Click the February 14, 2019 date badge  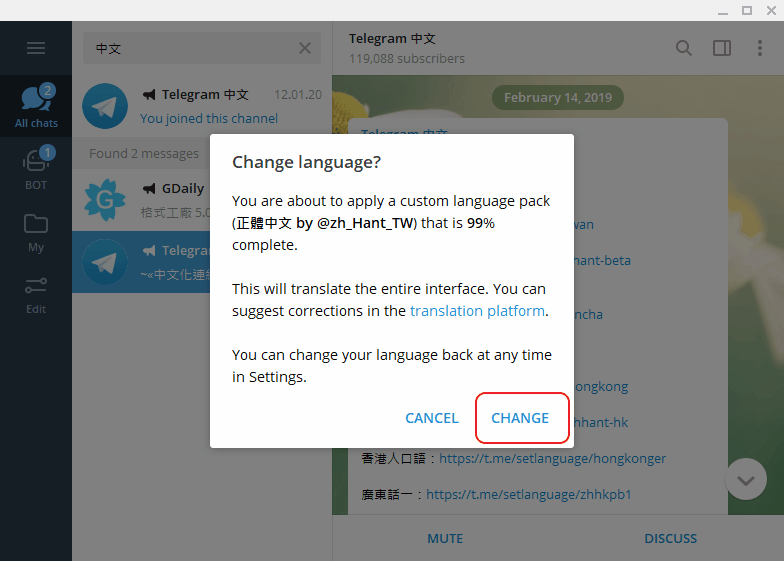pos(558,98)
